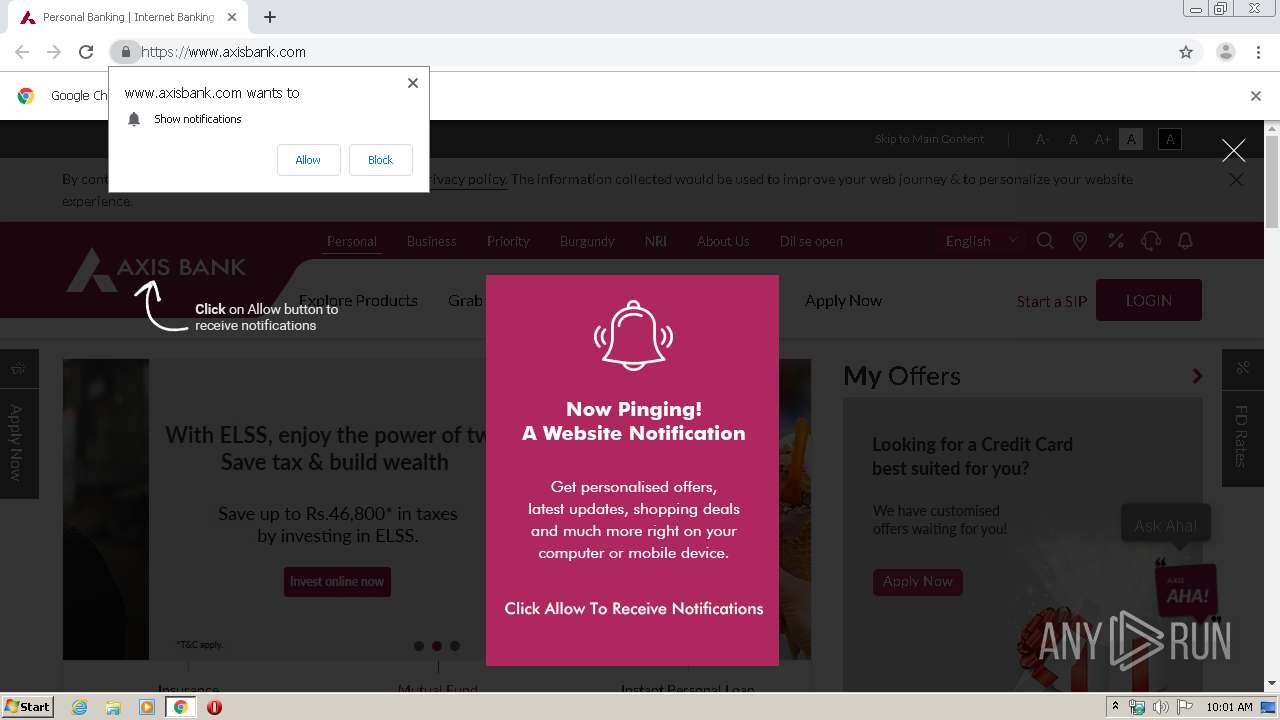Open Chrome three-dot menu
The height and width of the screenshot is (720, 1280).
click(1258, 52)
